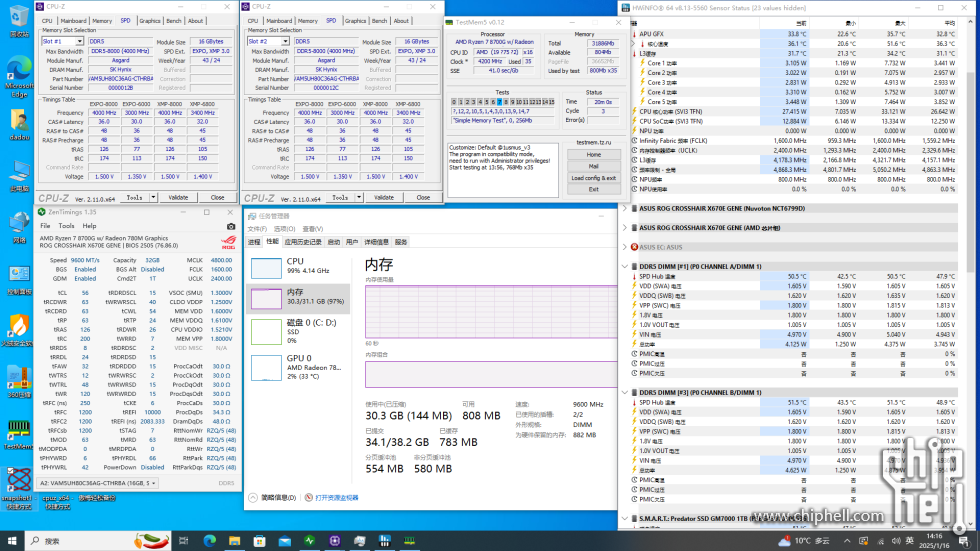980x551 pixels.
Task: Select GPU 0 performance item
Action: pos(299,367)
